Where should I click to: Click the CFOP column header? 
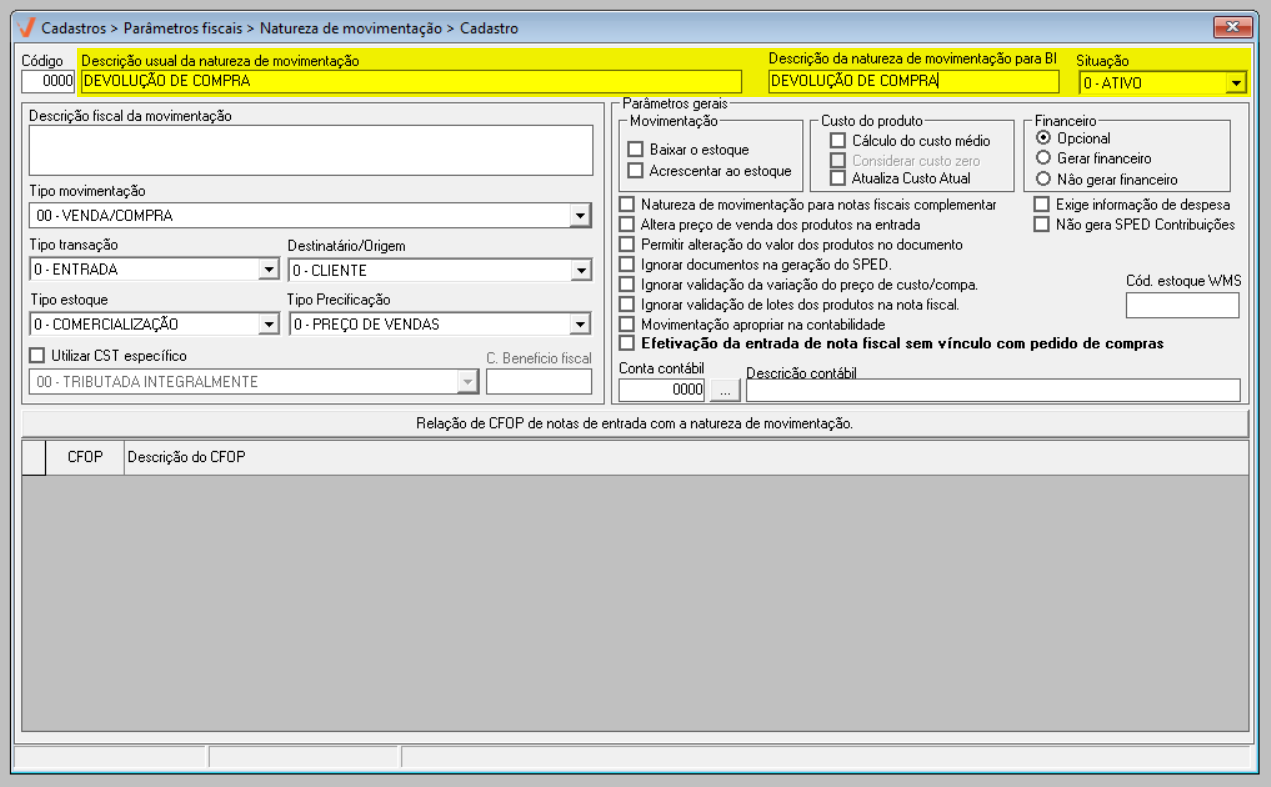click(84, 458)
